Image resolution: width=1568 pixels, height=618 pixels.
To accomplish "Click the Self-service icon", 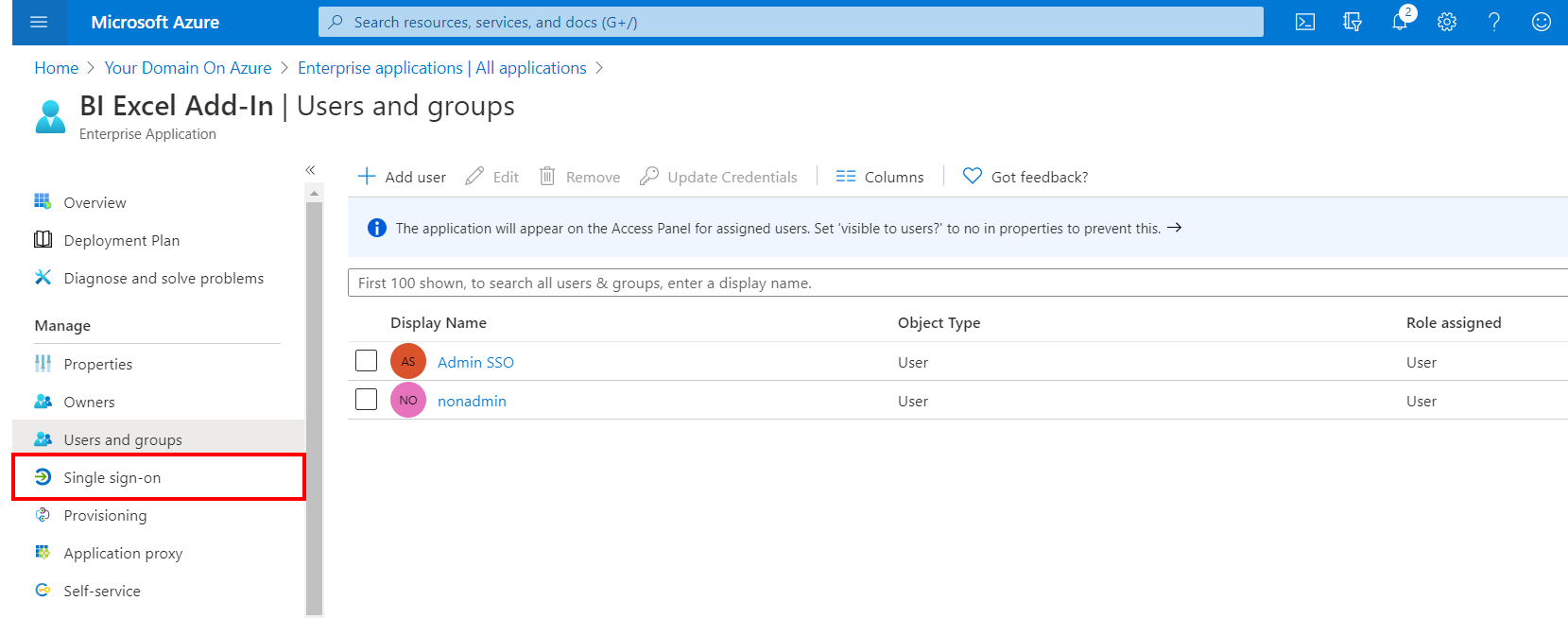I will [43, 590].
